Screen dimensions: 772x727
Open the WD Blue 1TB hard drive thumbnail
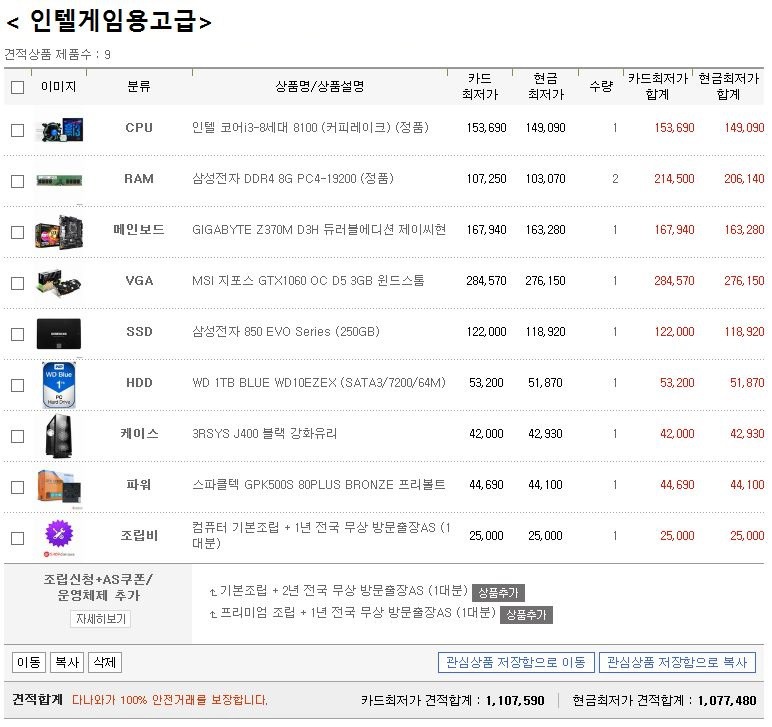59,385
